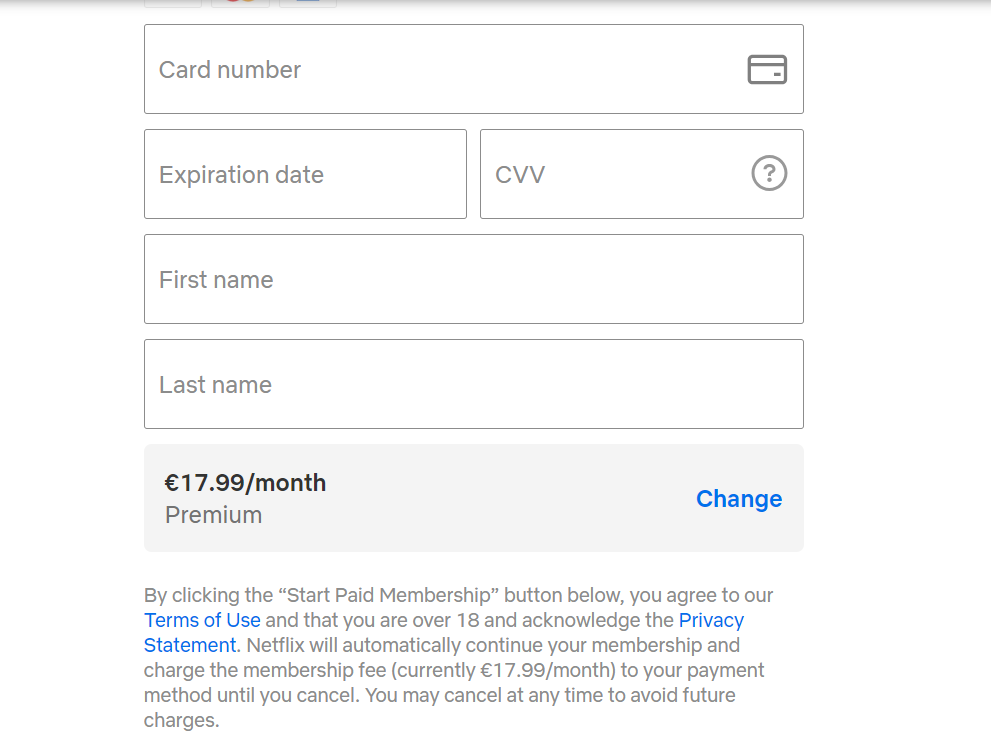The image size is (991, 753).
Task: Click the gray plan summary box
Action: [x=474, y=498]
